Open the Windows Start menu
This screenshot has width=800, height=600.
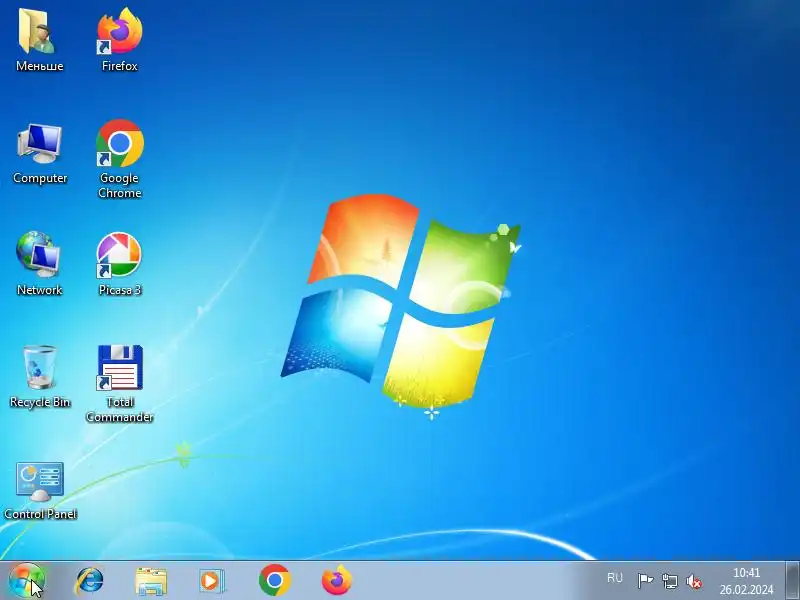(x=27, y=581)
